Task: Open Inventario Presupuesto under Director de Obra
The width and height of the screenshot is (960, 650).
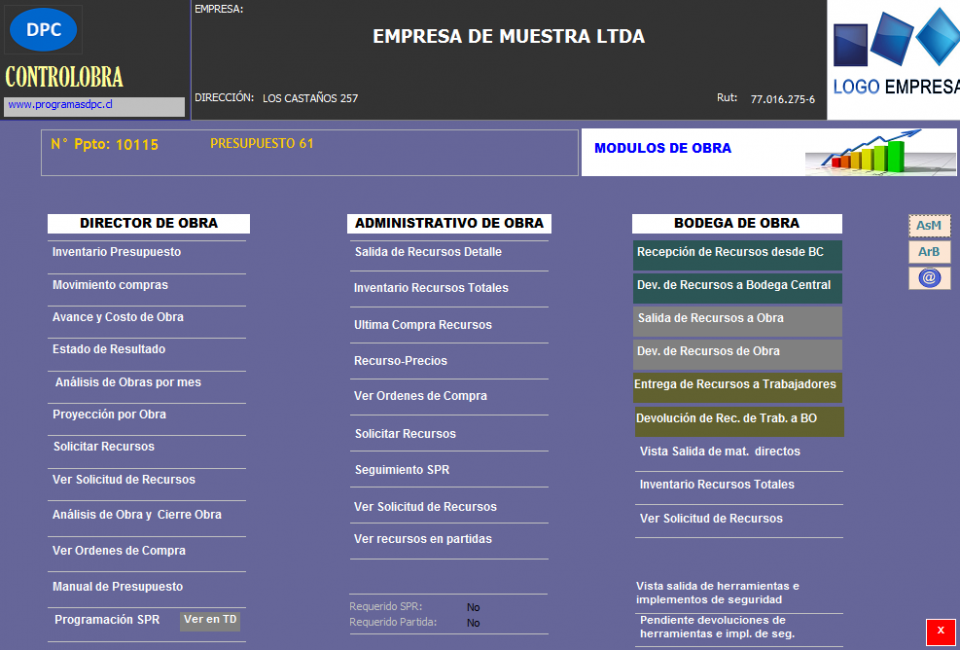Action: tap(117, 252)
